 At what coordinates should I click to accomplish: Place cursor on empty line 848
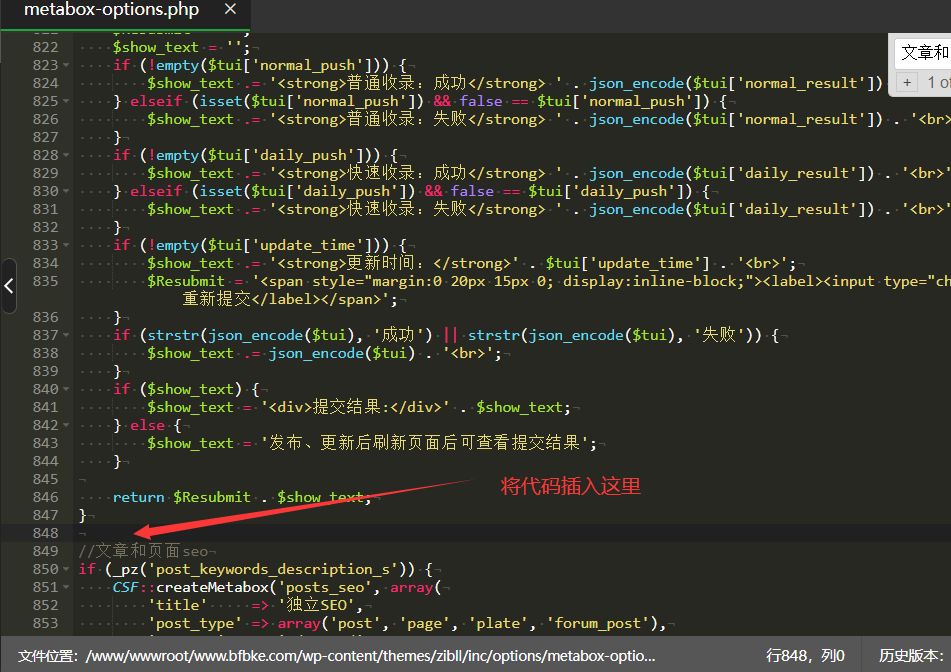tap(300, 533)
